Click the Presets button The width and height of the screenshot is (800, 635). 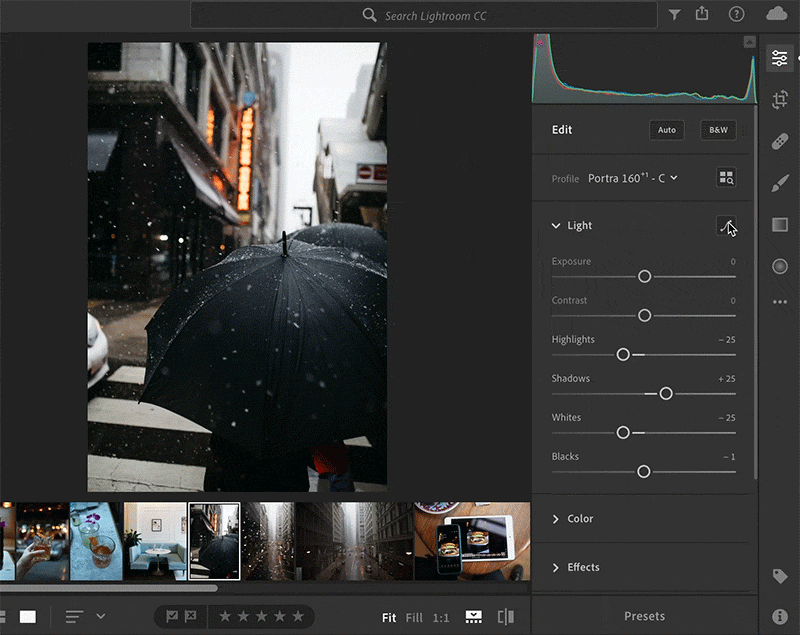644,616
